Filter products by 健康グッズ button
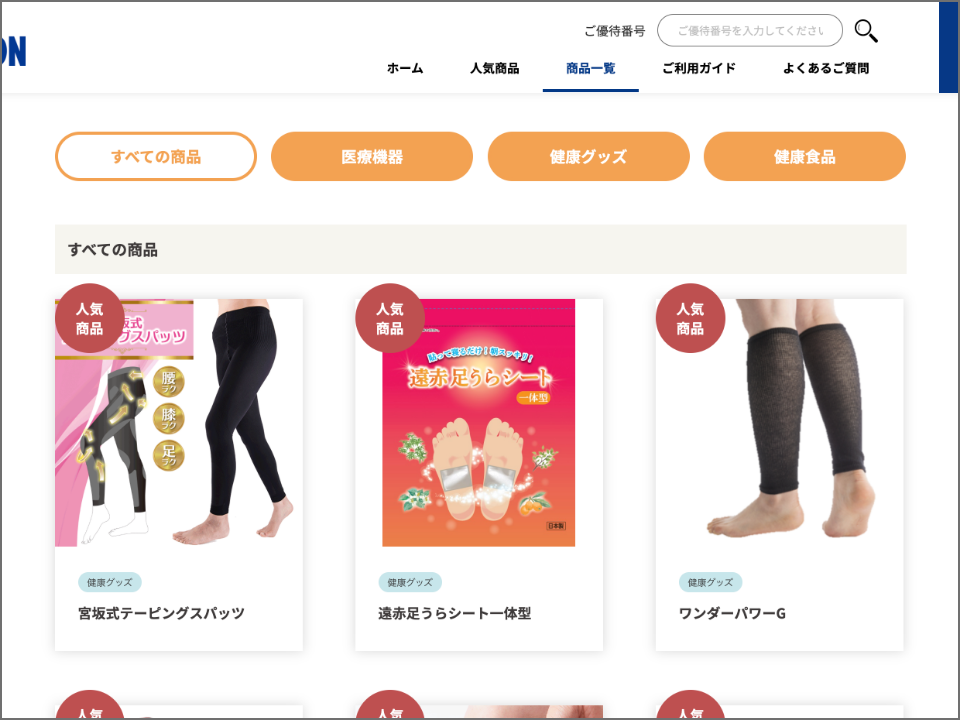 pos(588,157)
